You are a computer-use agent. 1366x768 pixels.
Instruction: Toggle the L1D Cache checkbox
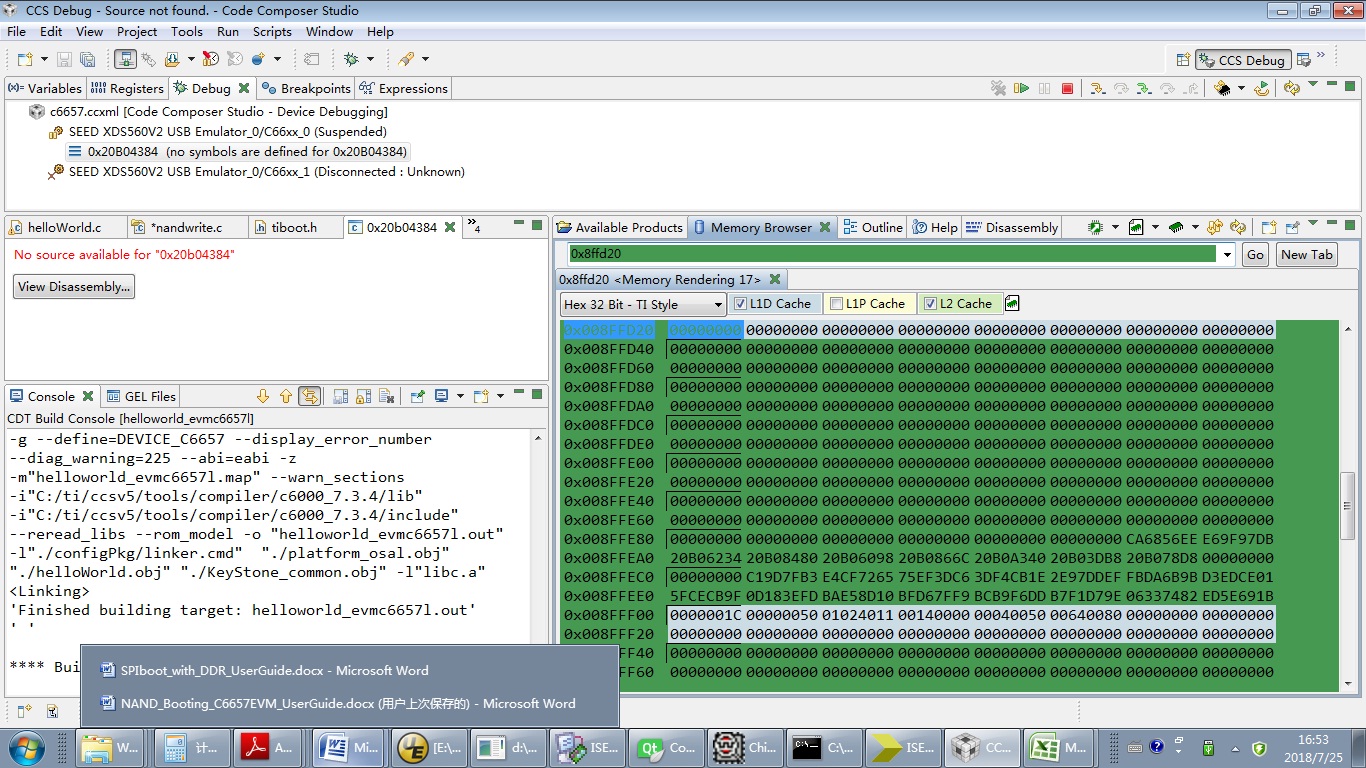click(740, 304)
